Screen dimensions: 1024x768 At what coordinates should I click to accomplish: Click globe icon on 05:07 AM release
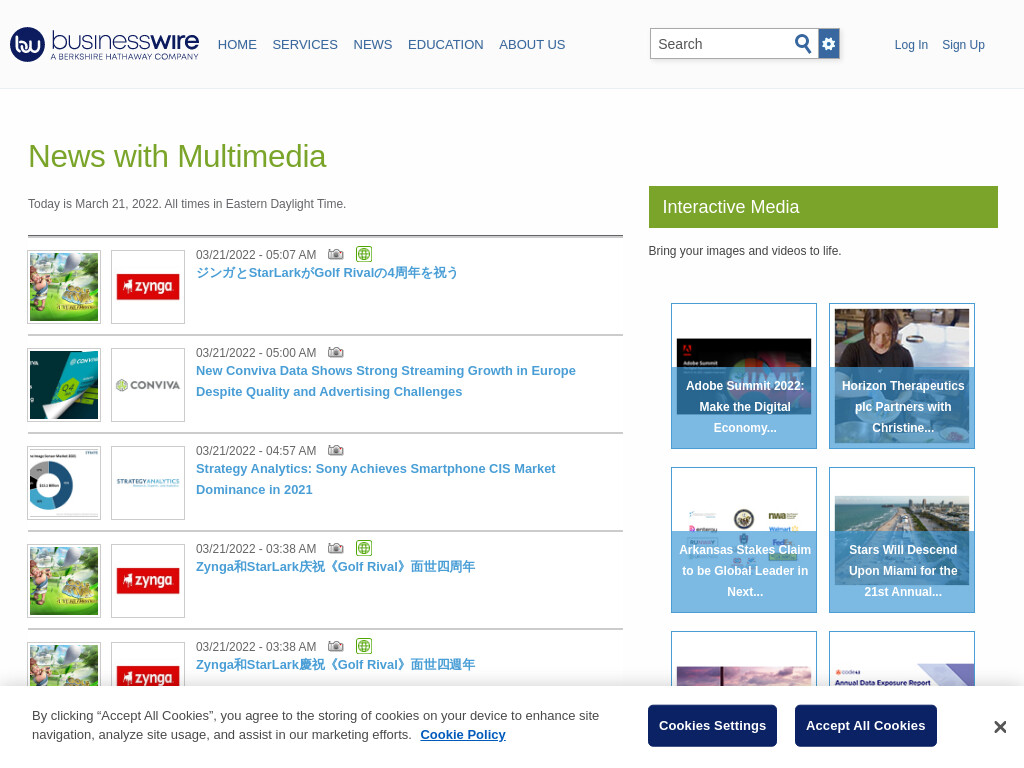364,254
